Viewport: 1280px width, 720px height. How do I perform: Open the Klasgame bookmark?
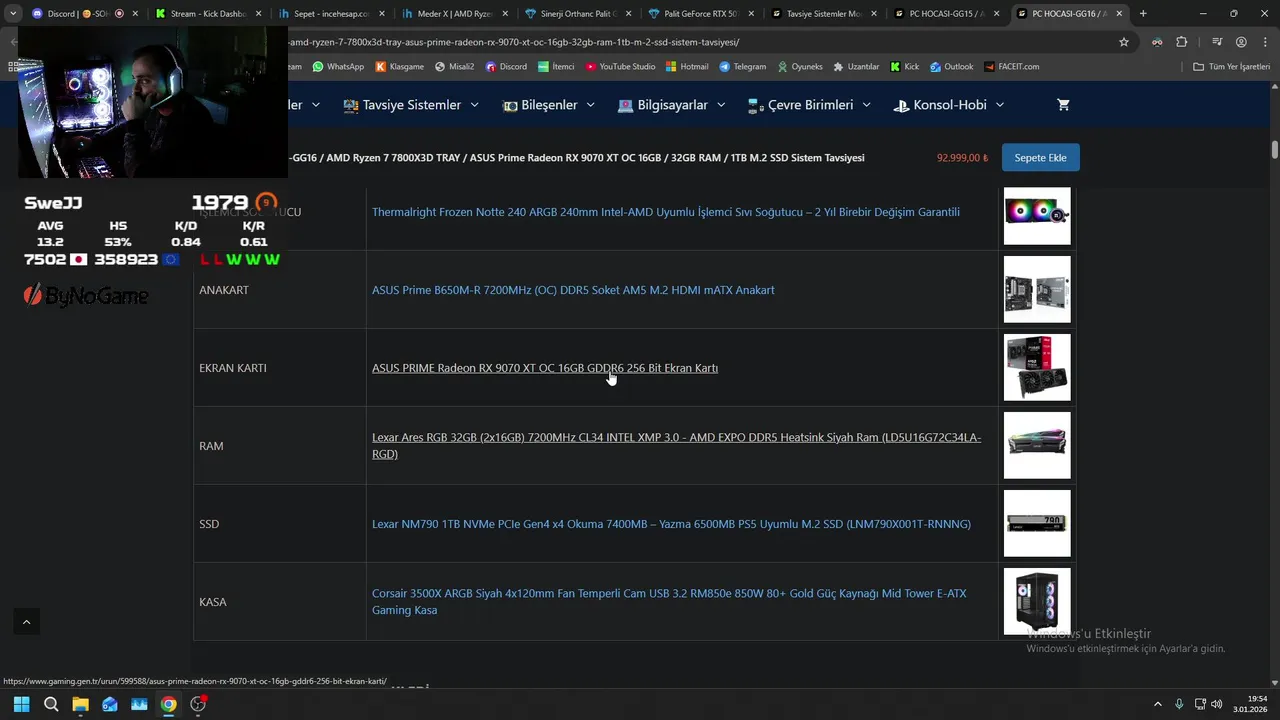(400, 66)
